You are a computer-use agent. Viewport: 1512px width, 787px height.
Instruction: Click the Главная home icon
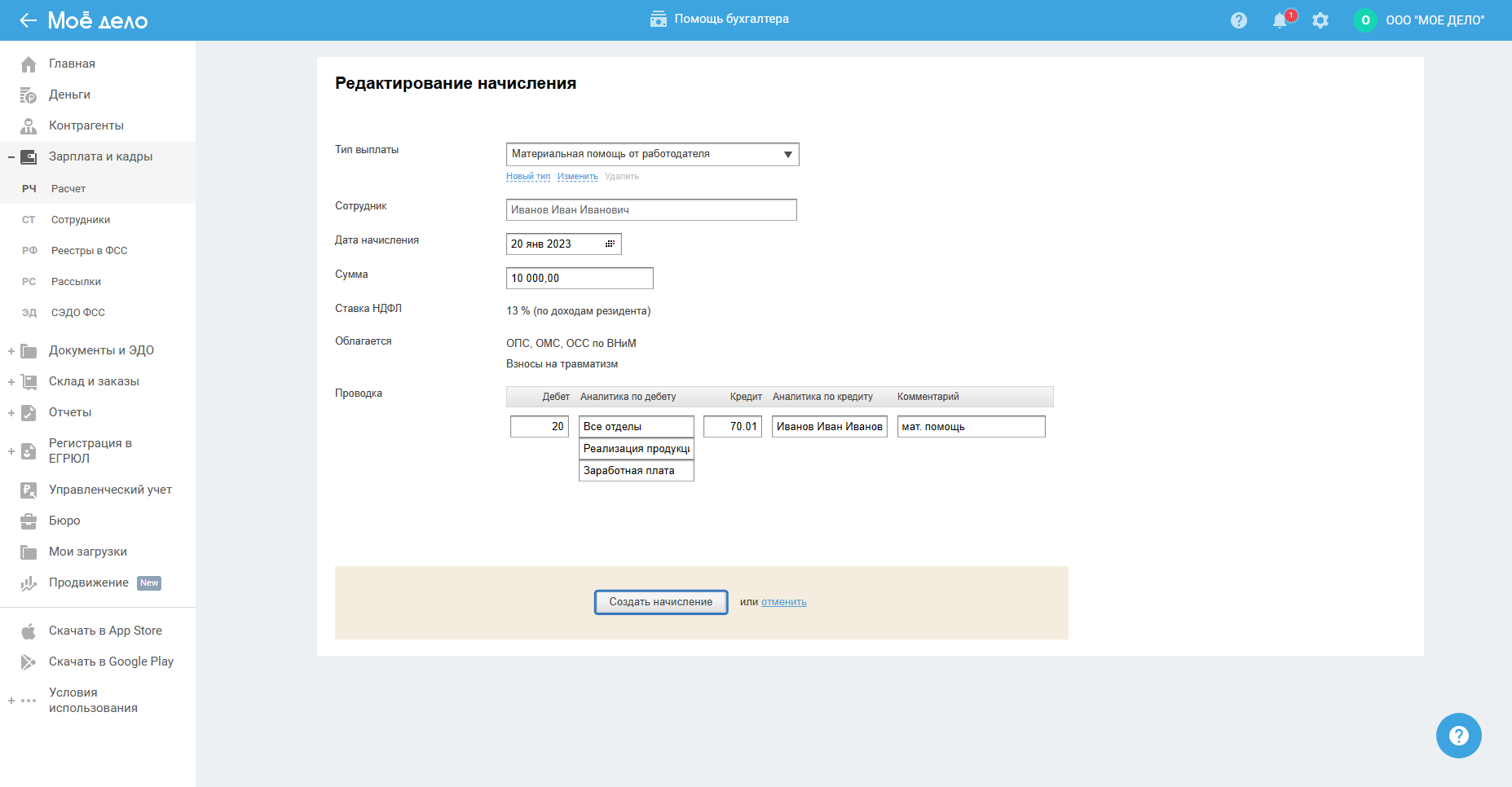point(29,64)
